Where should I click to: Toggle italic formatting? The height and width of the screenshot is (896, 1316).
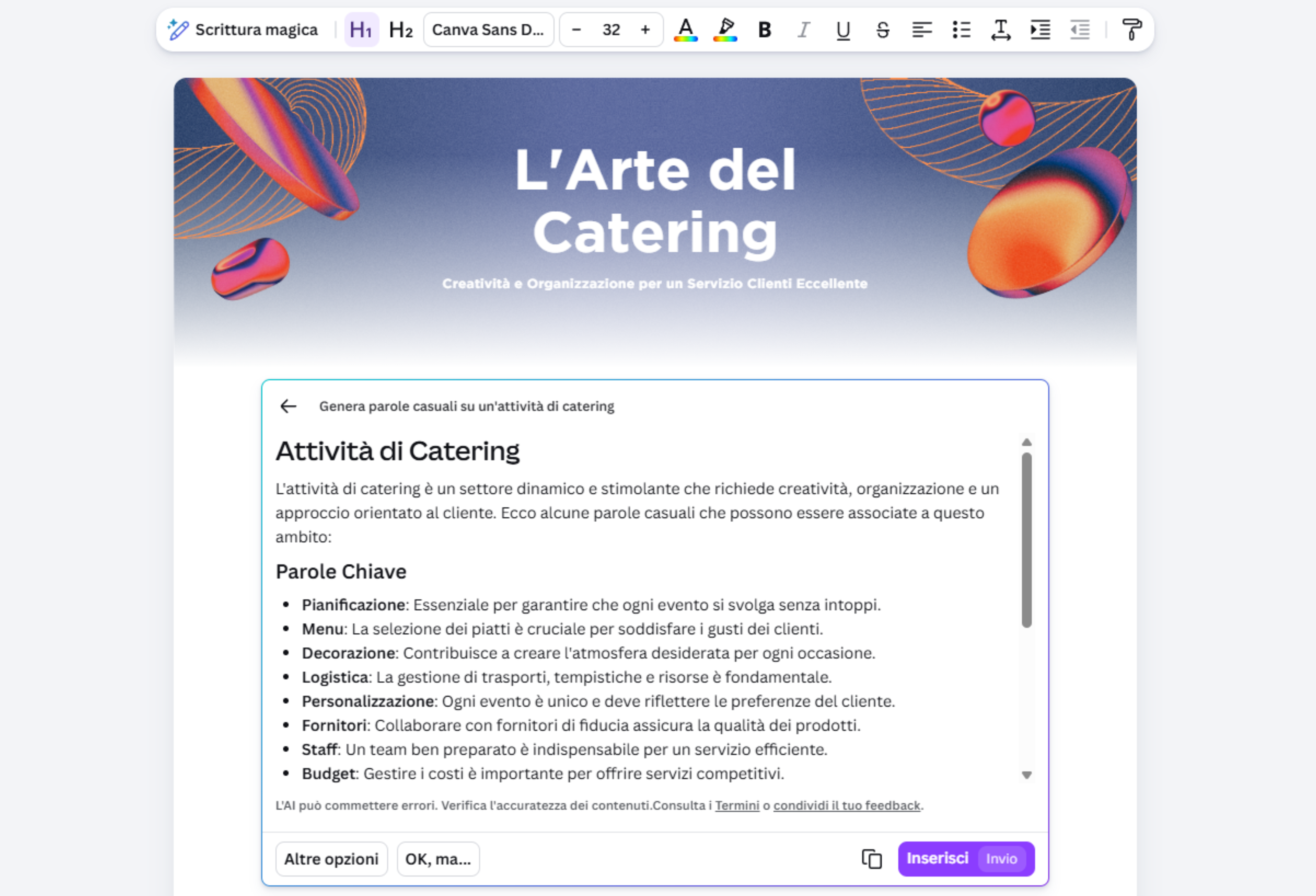[803, 30]
